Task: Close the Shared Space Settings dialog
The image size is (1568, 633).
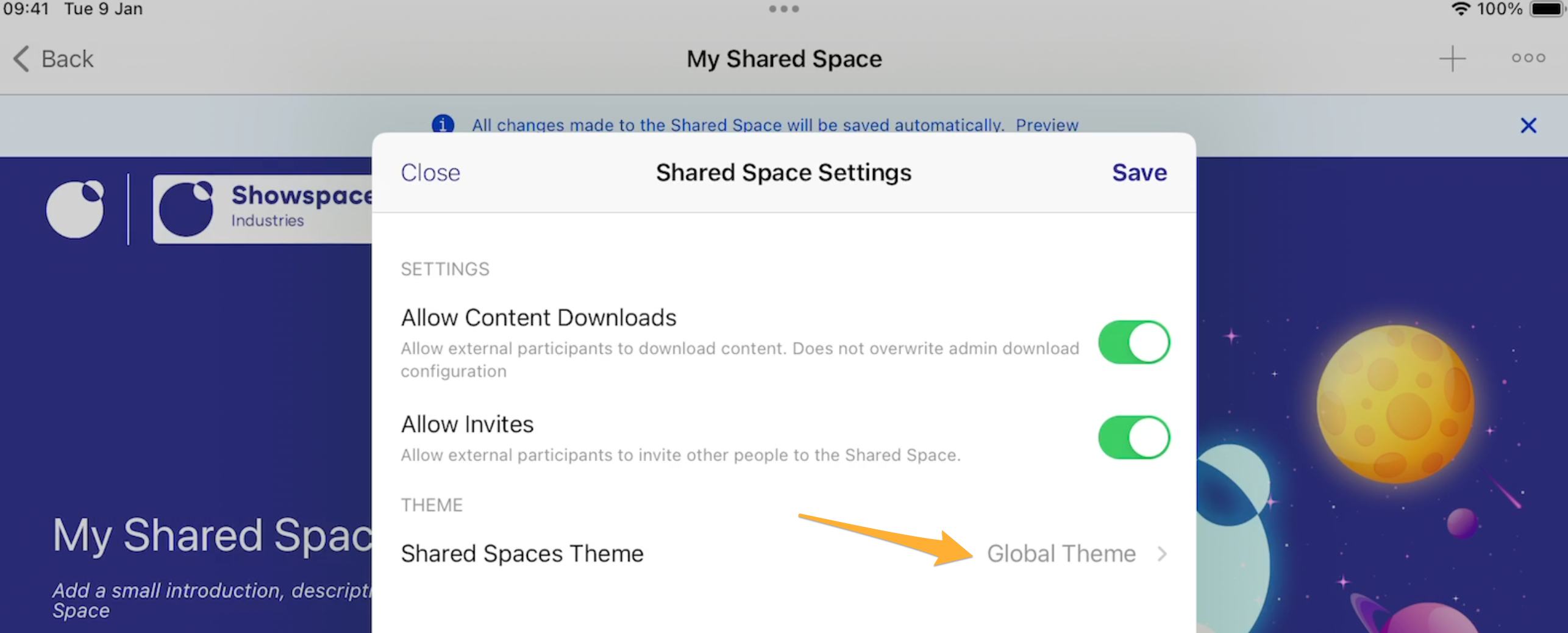Action: tap(430, 173)
